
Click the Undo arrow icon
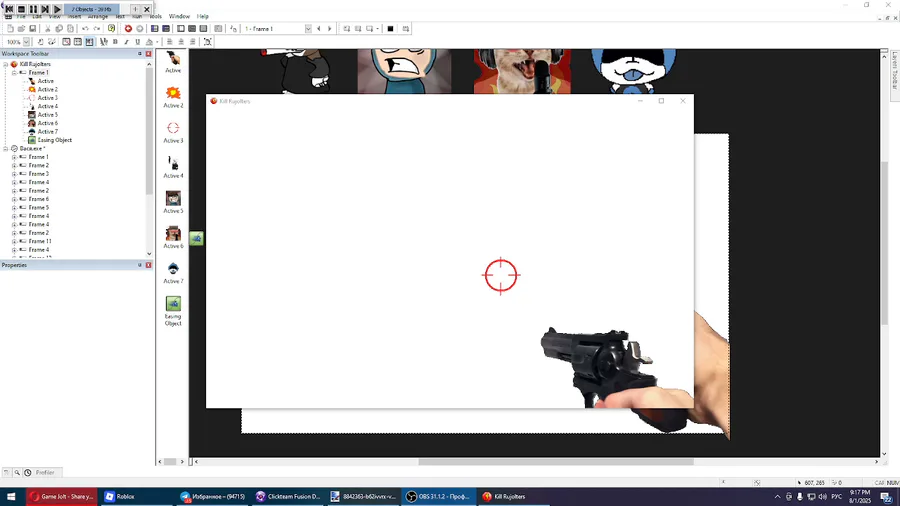(85, 29)
